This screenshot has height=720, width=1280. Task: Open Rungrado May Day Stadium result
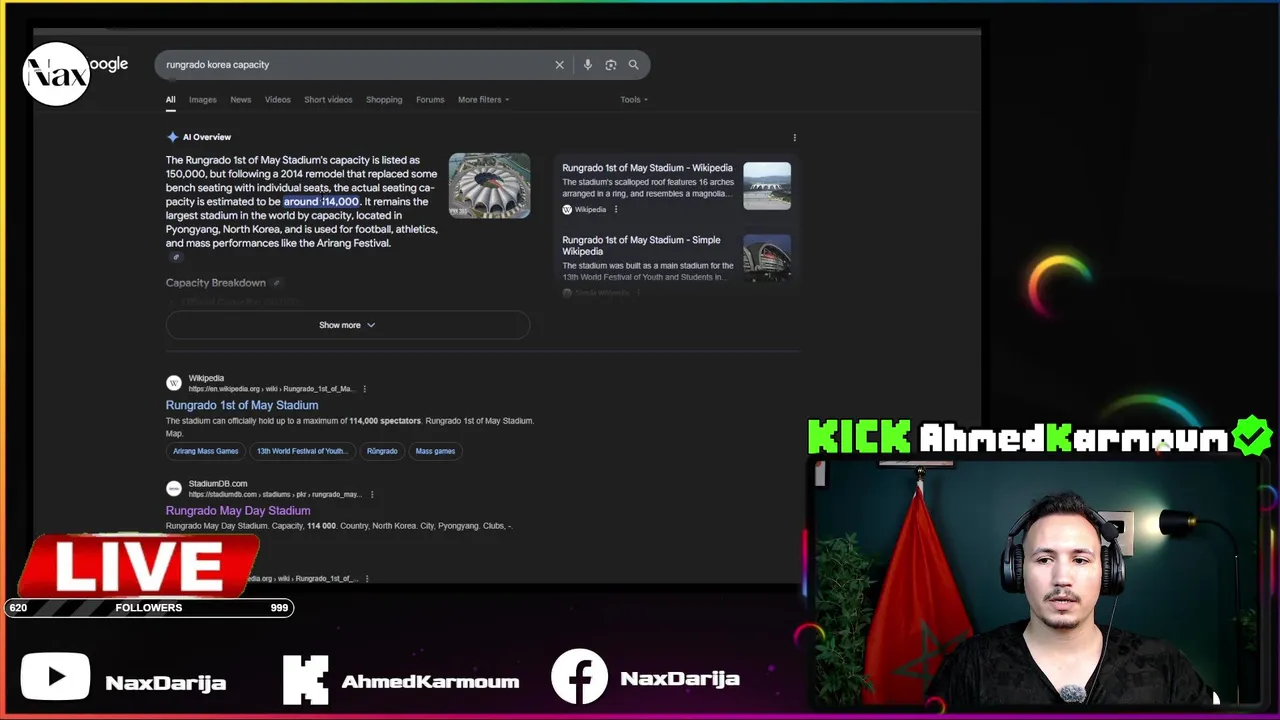(238, 510)
